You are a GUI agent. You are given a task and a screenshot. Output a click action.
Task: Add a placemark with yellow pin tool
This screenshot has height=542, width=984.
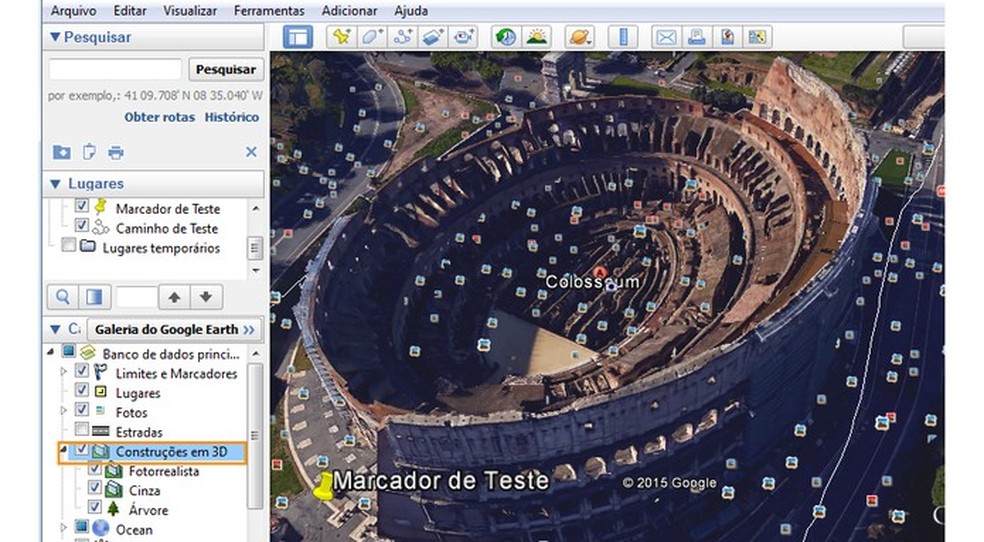tap(341, 37)
